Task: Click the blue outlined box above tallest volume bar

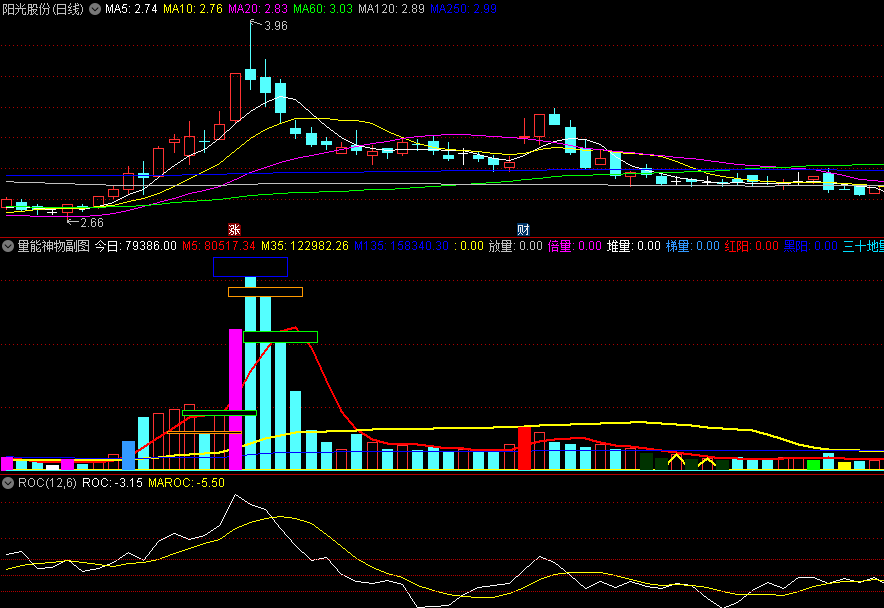Action: tap(250, 267)
